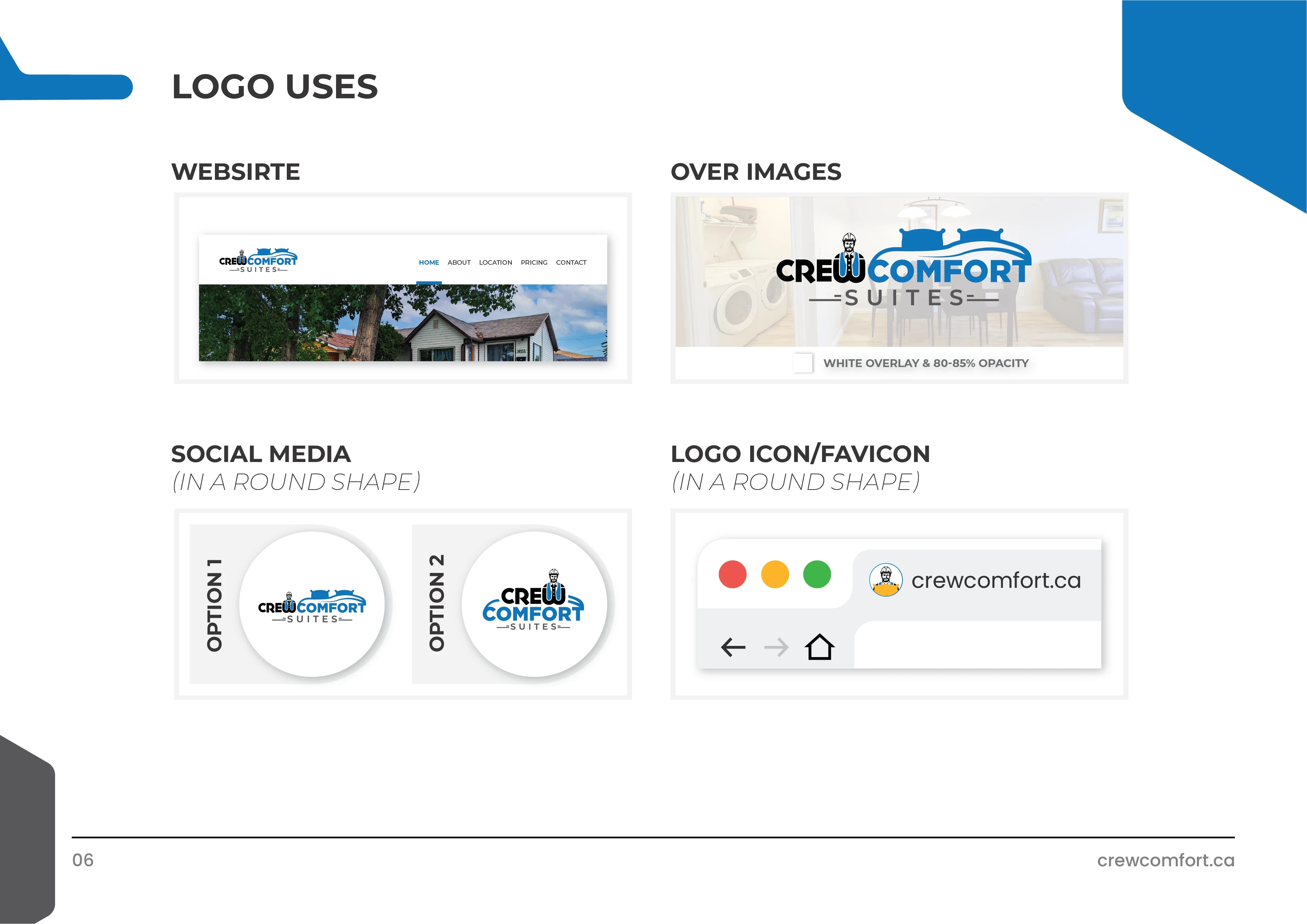The image size is (1307, 924).
Task: Open the ABOUT menu item
Action: click(x=459, y=263)
